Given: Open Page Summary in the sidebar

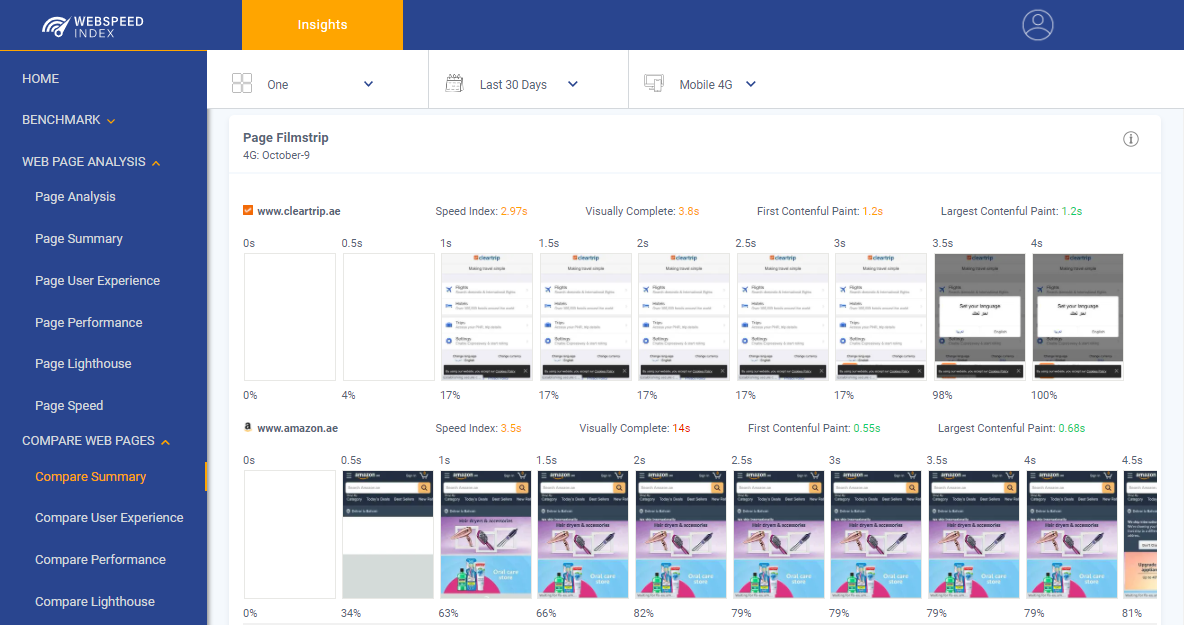Looking at the screenshot, I should tap(79, 239).
